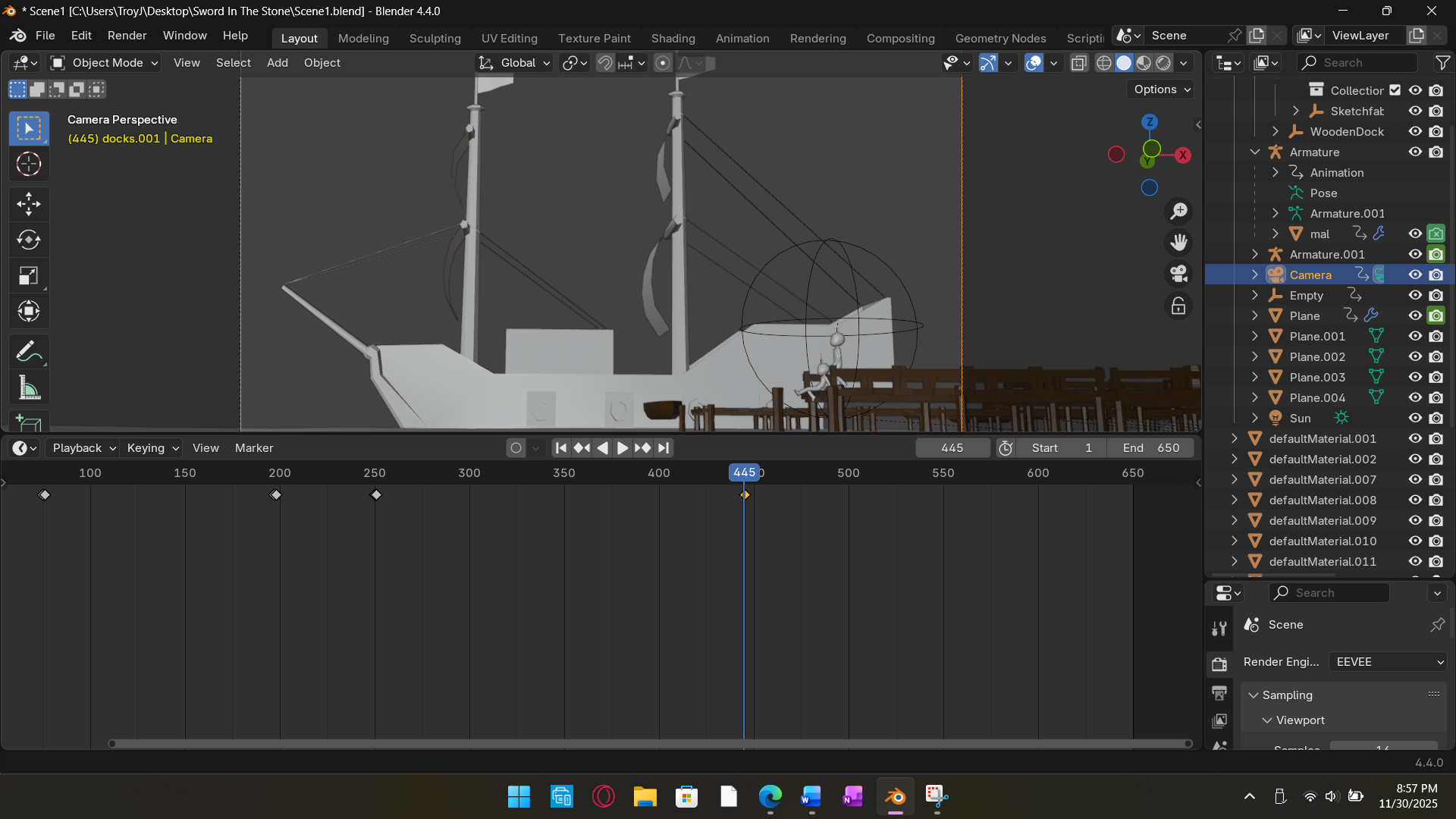This screenshot has height=819, width=1456.
Task: Switch to the Modeling workspace tab
Action: pyautogui.click(x=363, y=39)
